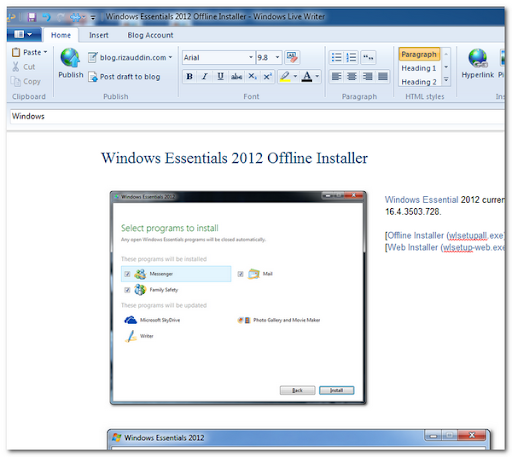
Task: Toggle Underline formatting
Action: click(220, 77)
